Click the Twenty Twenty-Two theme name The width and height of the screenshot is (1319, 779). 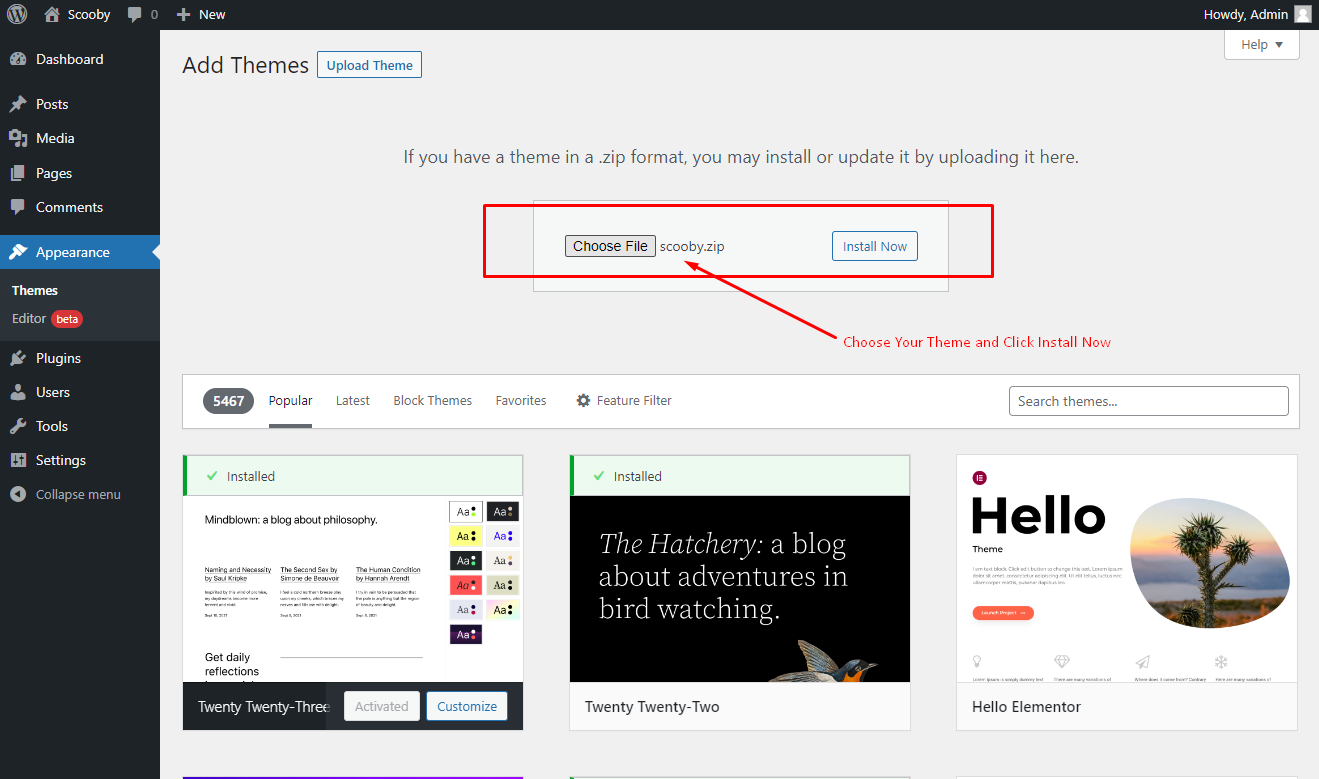[x=652, y=706]
